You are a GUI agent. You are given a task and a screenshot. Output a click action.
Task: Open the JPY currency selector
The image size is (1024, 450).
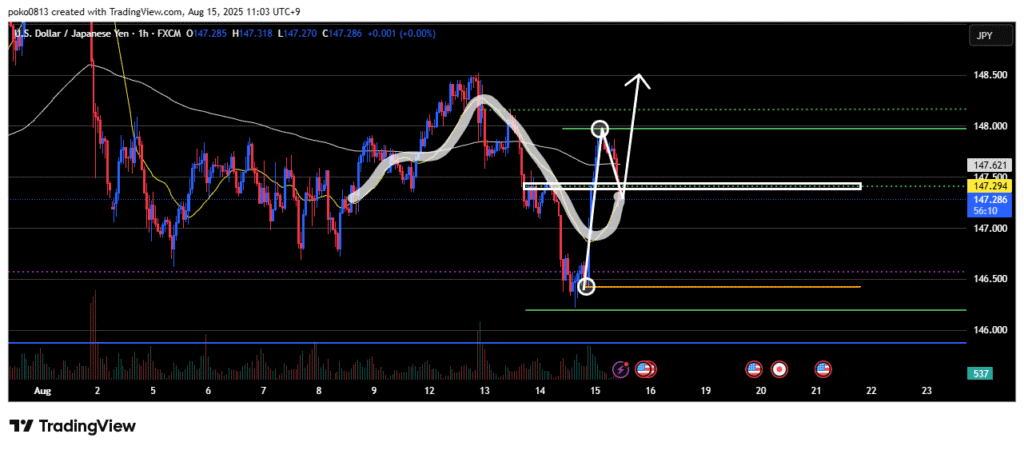[984, 36]
